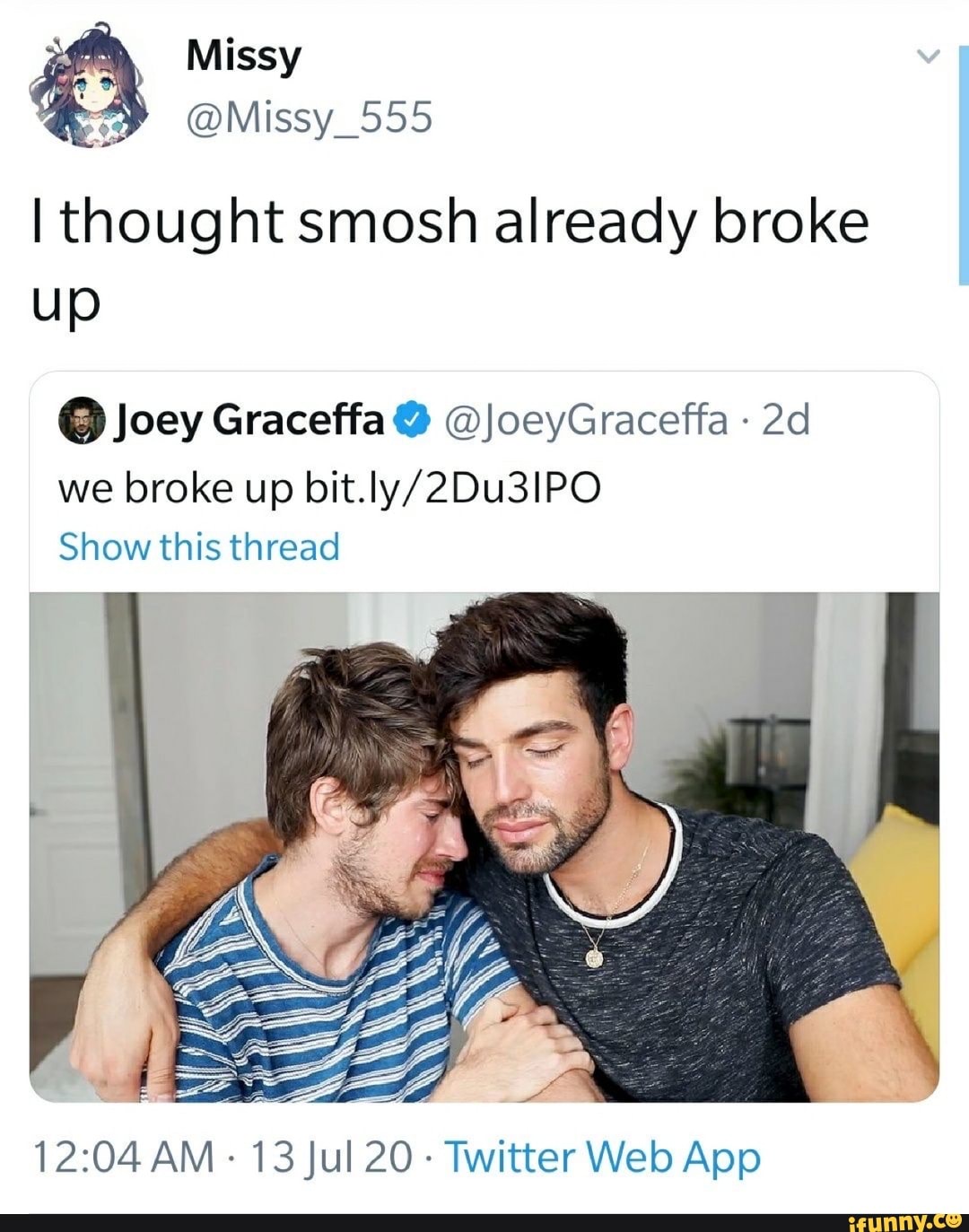The width and height of the screenshot is (969, 1232).
Task: Open the @JoeyGraceffa handle
Action: [584, 418]
